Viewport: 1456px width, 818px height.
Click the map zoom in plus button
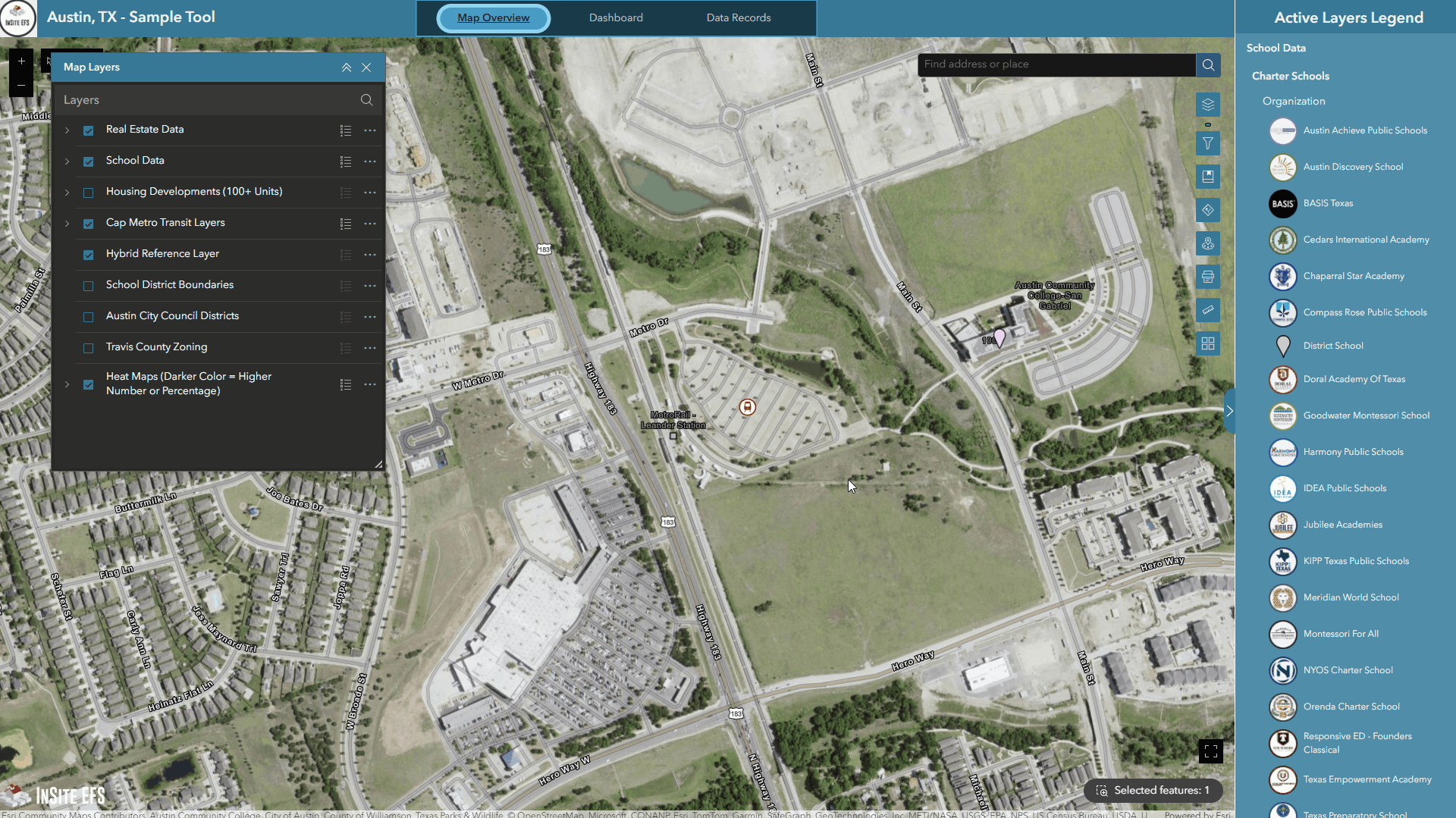pos(21,61)
